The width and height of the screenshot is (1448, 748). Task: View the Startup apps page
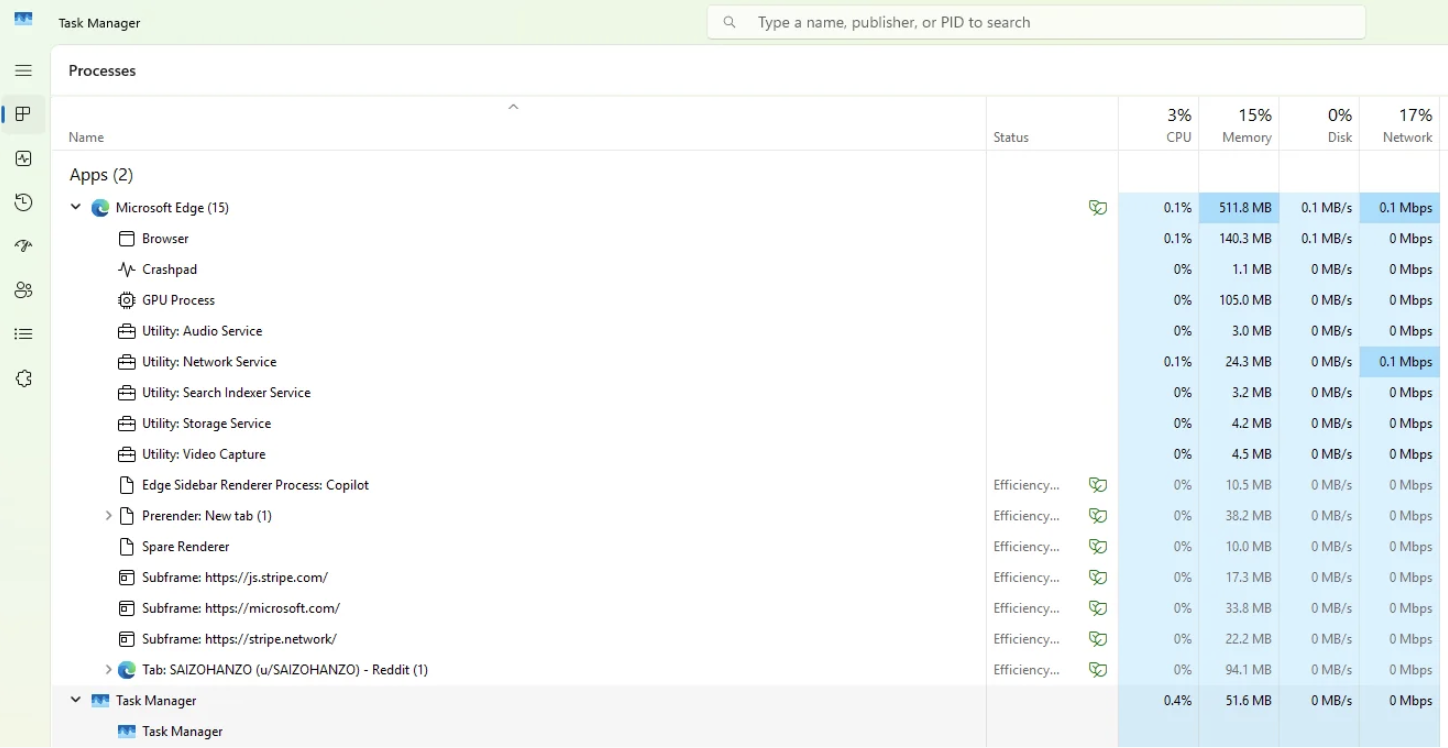23,245
